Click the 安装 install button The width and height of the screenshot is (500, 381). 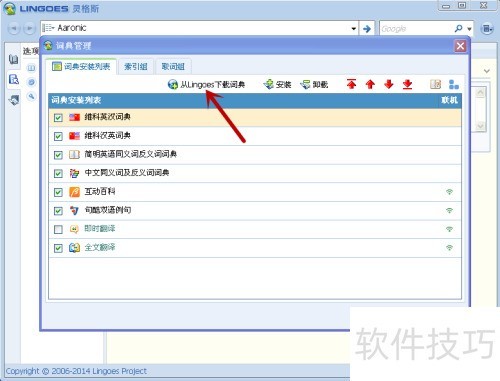[x=277, y=84]
